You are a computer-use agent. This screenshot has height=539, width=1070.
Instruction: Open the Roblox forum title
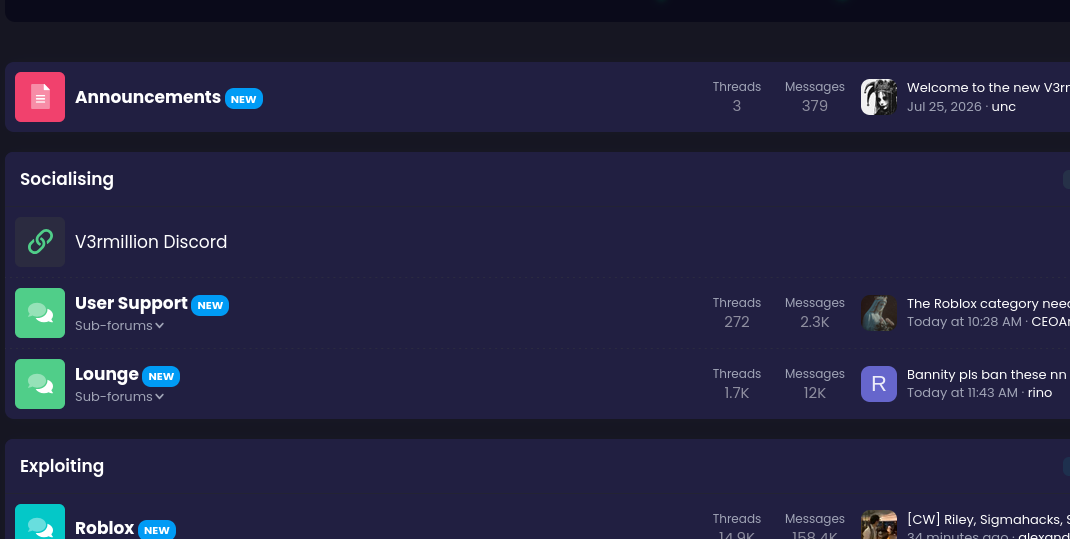click(104, 528)
